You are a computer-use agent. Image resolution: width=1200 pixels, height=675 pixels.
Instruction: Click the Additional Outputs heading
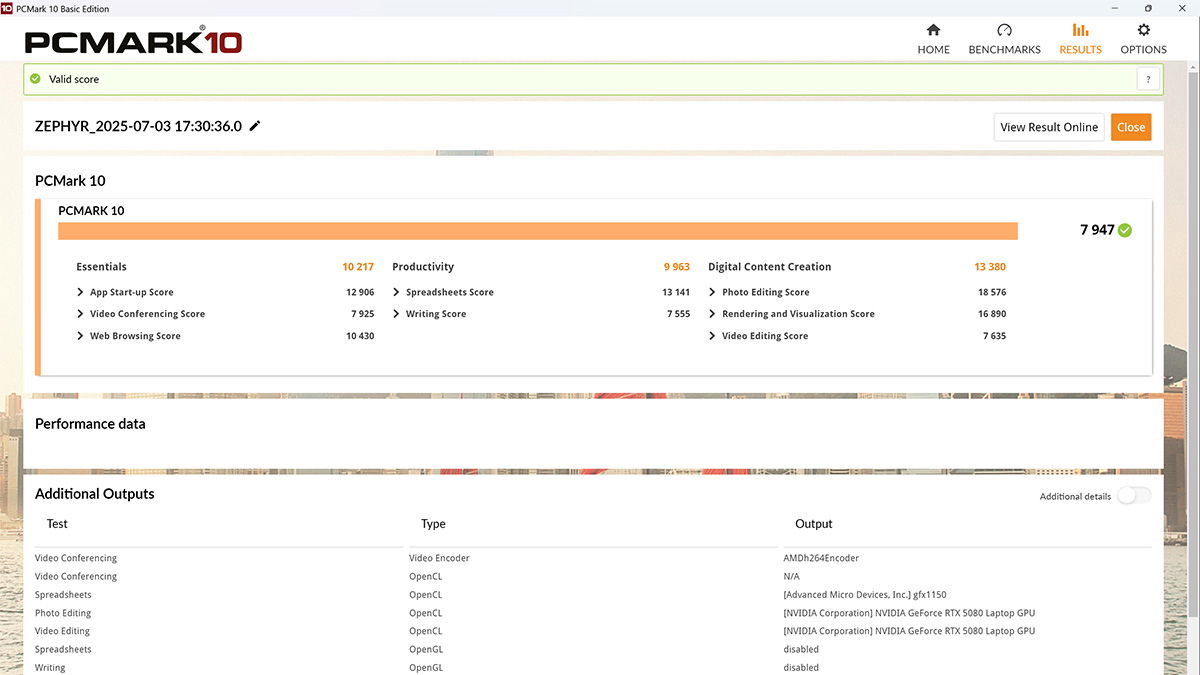tap(95, 494)
